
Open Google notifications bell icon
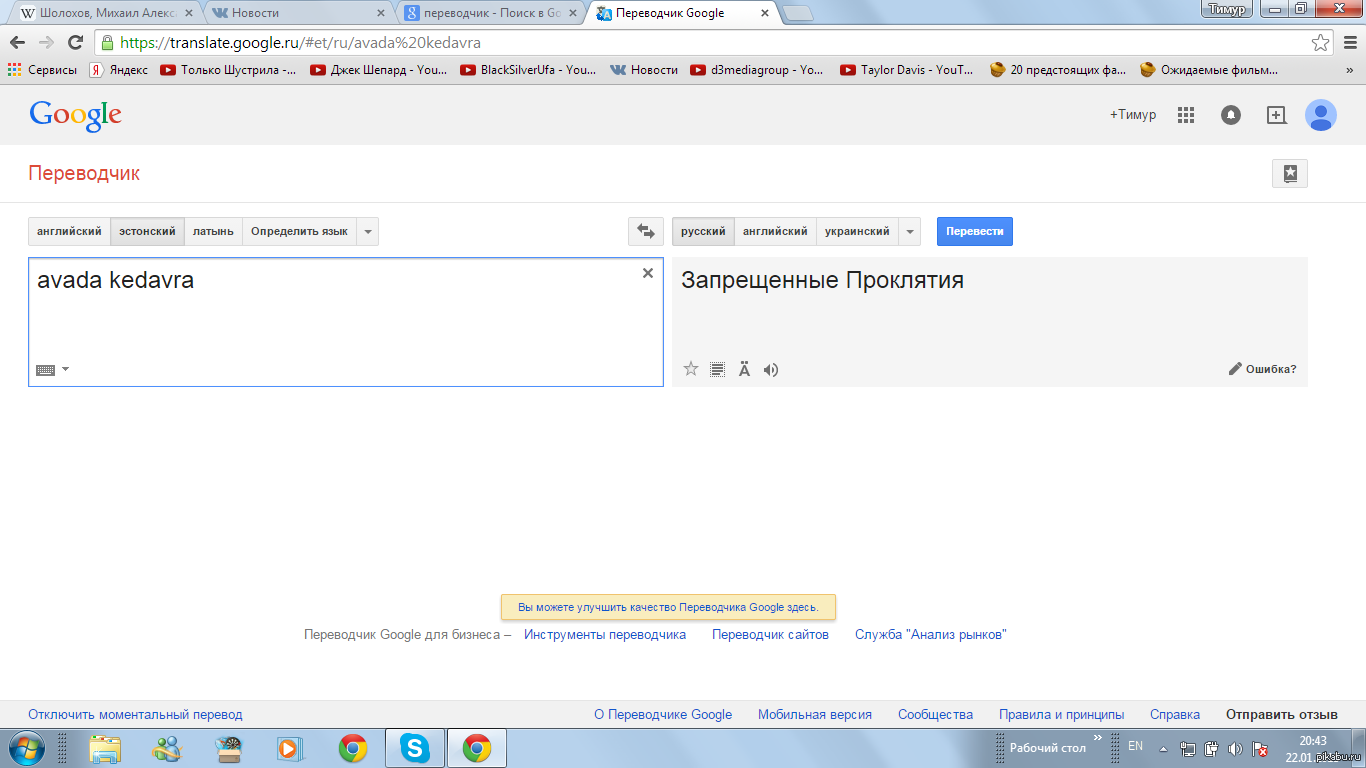pos(1231,115)
